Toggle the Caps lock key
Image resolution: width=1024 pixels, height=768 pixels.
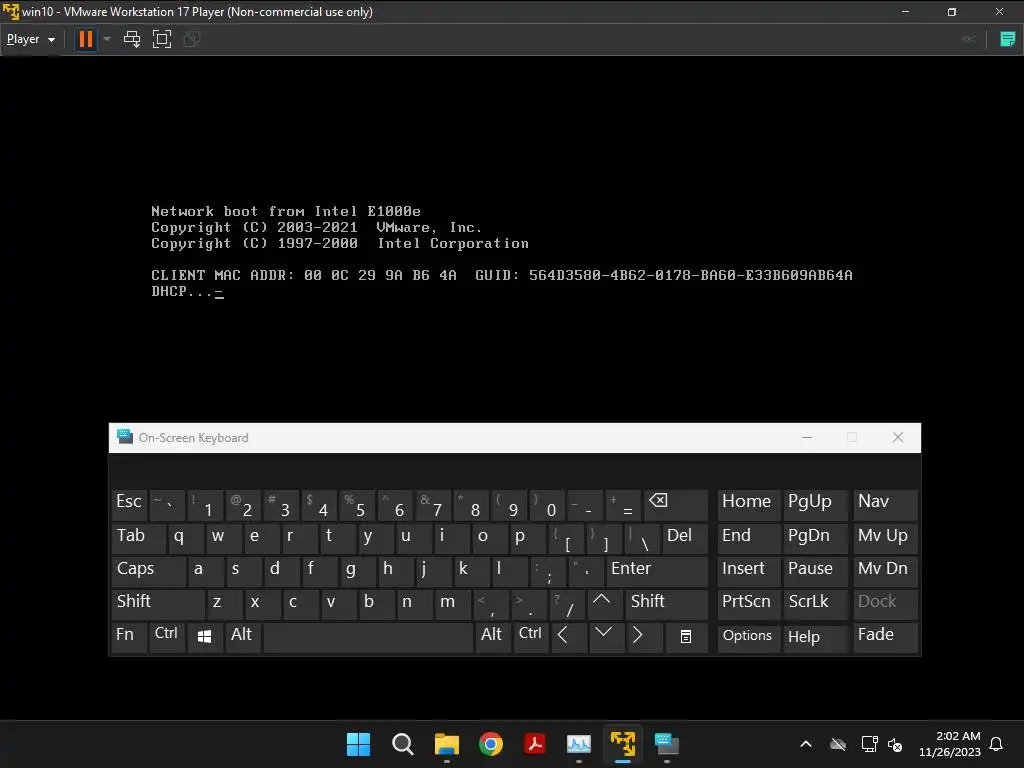148,571
